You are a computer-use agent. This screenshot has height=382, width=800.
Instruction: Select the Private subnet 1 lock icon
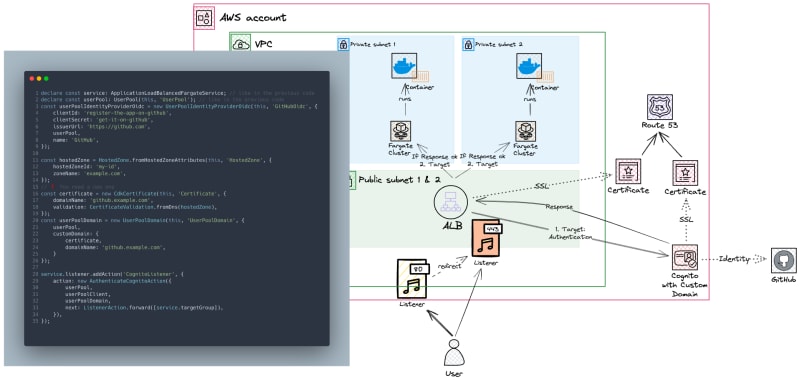click(x=343, y=44)
